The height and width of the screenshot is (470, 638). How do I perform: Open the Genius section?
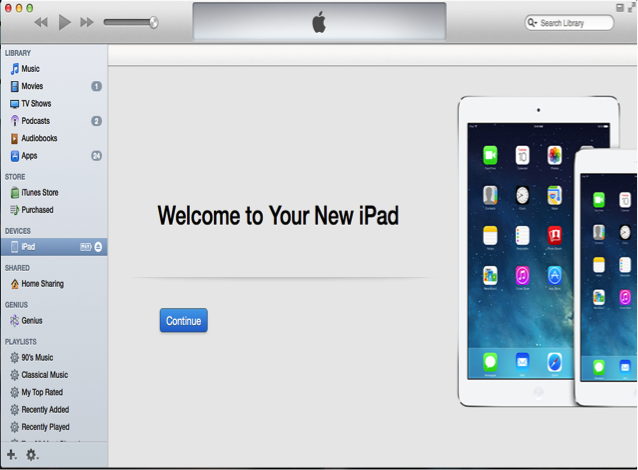point(32,321)
